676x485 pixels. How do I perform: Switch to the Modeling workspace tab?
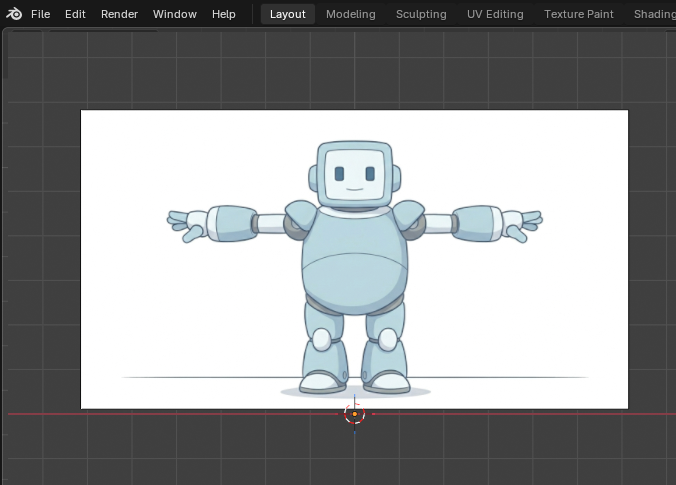tap(351, 14)
